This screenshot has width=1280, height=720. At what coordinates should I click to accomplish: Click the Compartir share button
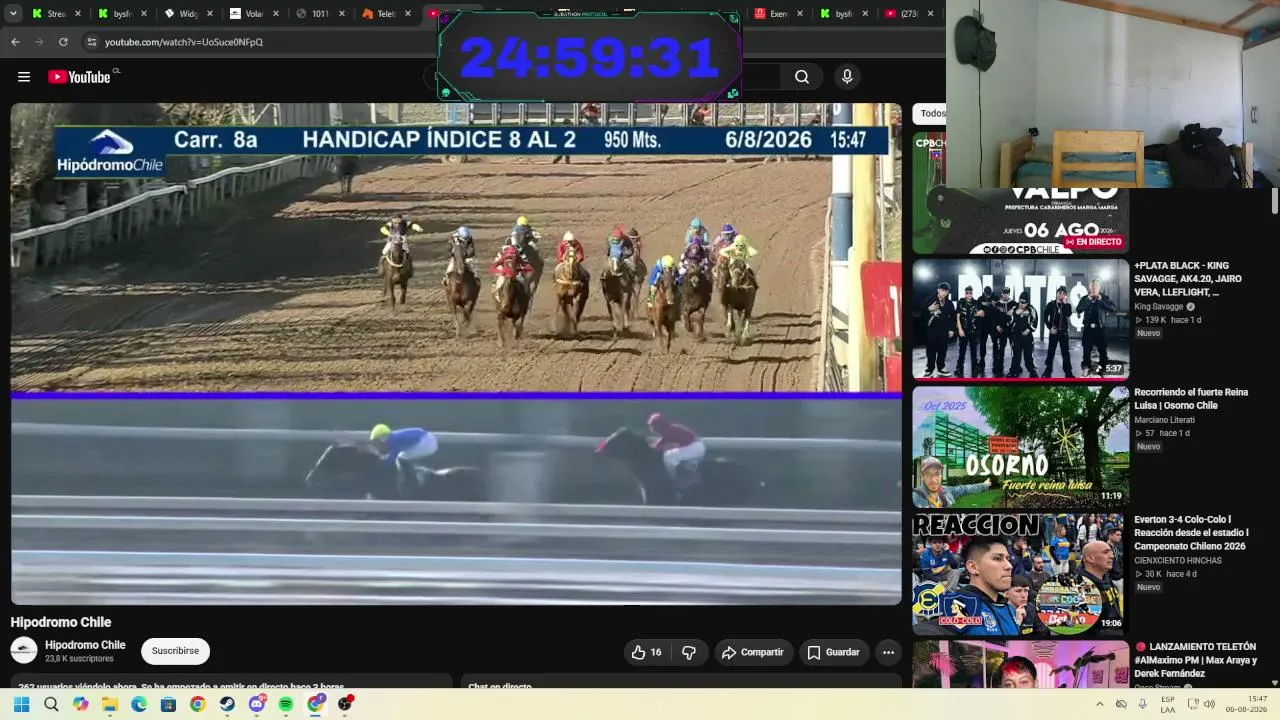(x=754, y=652)
